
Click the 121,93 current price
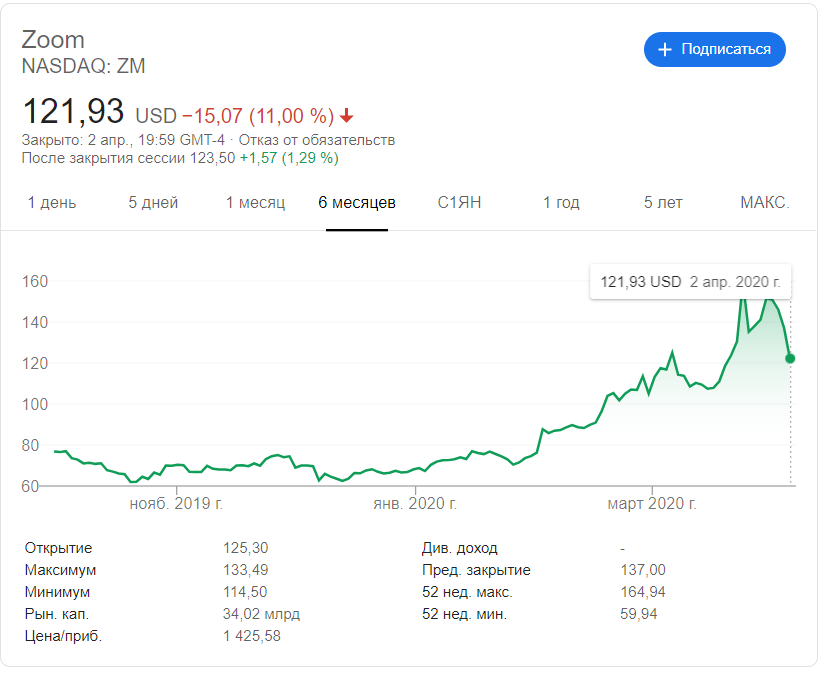73,111
